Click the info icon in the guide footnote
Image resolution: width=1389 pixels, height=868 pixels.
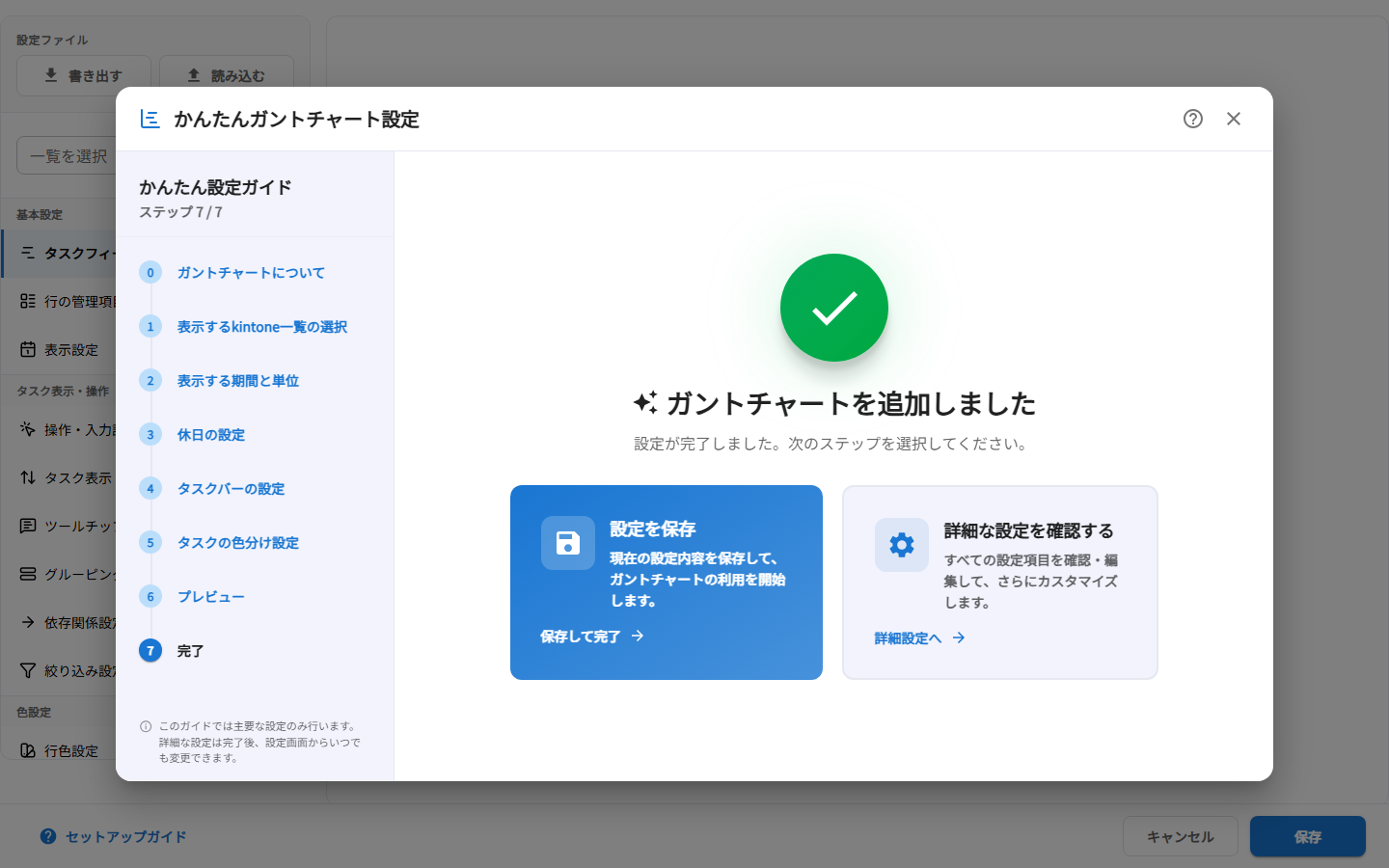(146, 726)
